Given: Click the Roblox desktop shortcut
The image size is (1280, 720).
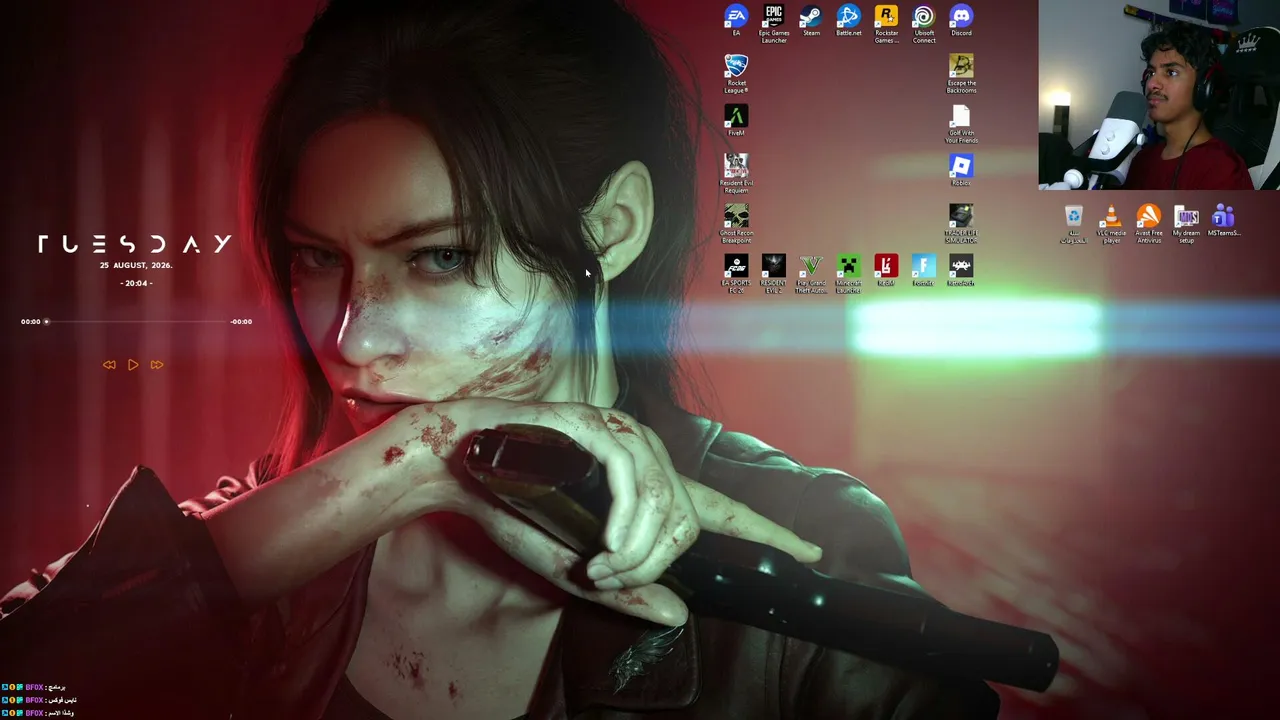Looking at the screenshot, I should click(961, 171).
